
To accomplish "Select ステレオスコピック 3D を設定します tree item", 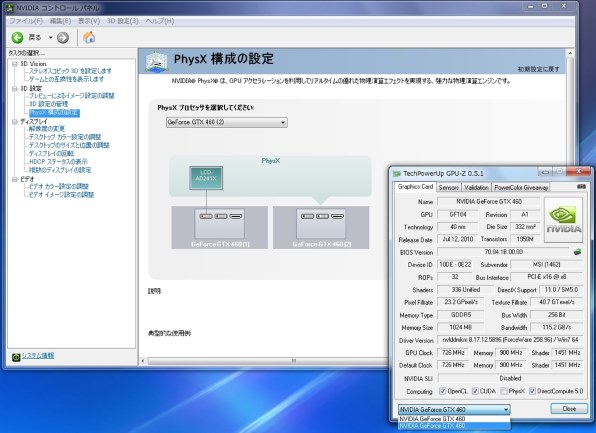I will (70, 71).
